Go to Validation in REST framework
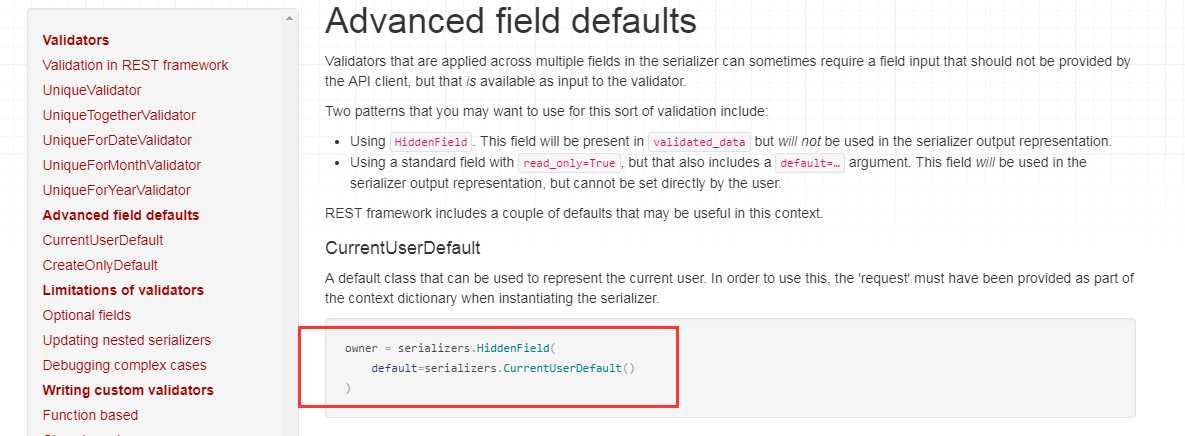Viewport: 1185px width, 436px height. tap(135, 65)
